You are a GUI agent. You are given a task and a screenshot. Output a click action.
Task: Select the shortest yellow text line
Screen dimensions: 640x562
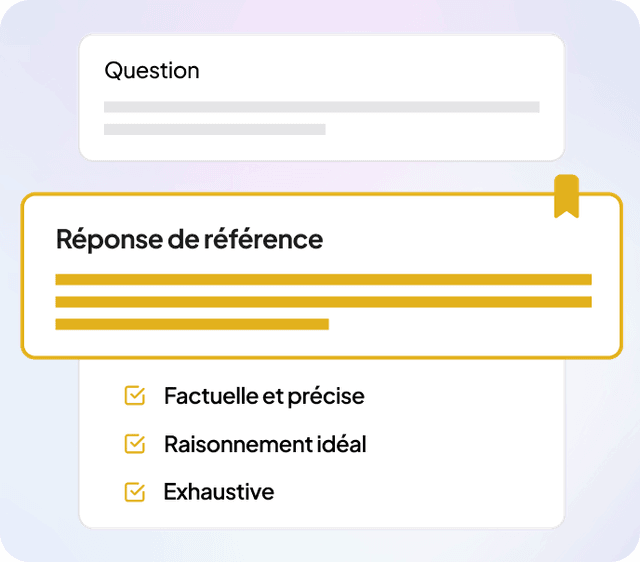[192, 324]
